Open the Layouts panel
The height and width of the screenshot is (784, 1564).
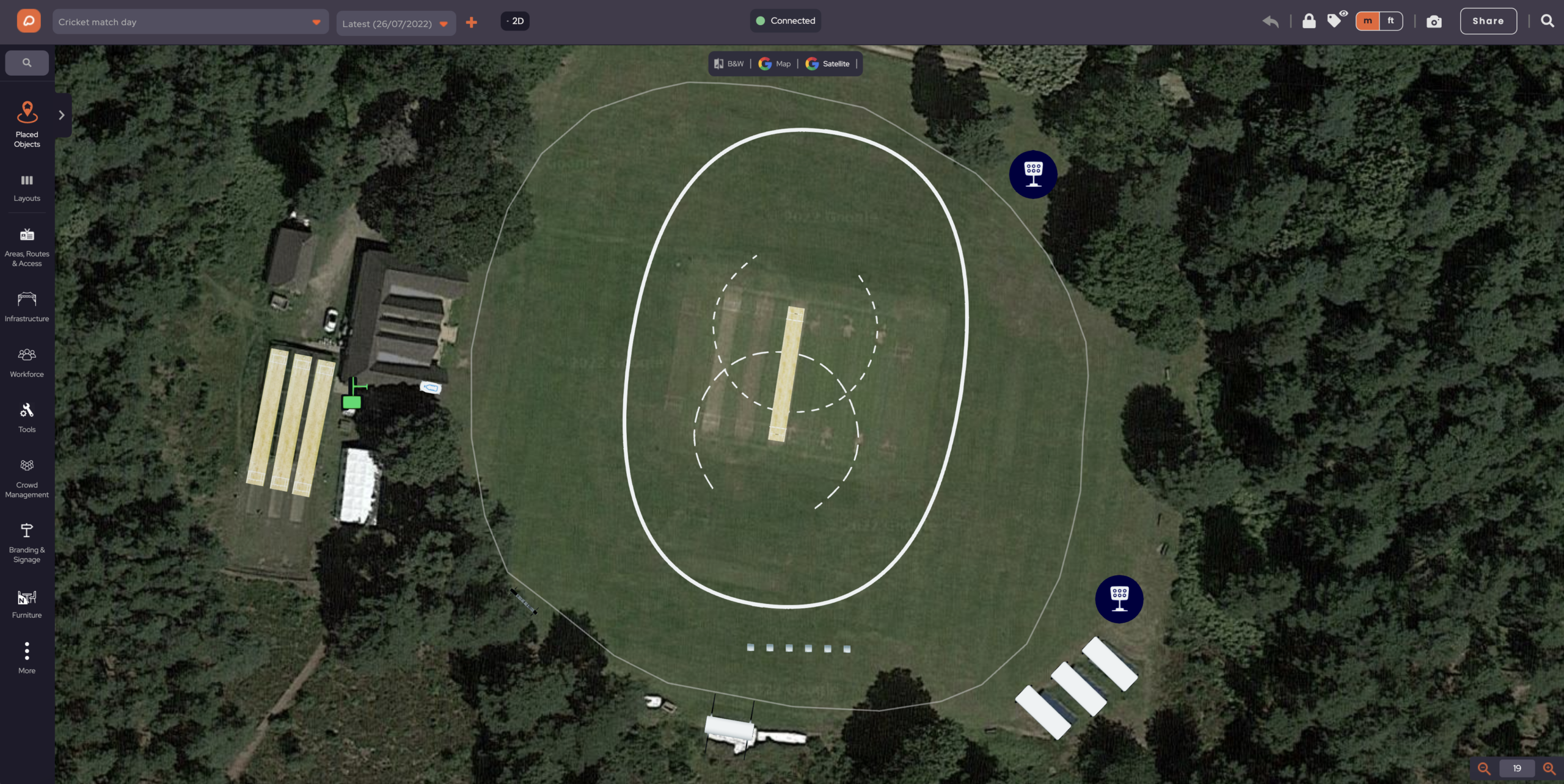(27, 188)
